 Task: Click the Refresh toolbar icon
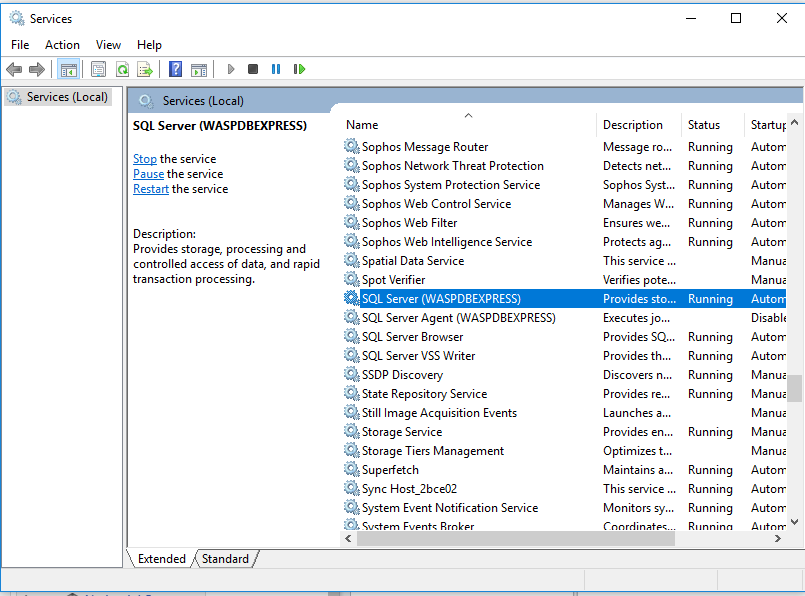(x=122, y=69)
